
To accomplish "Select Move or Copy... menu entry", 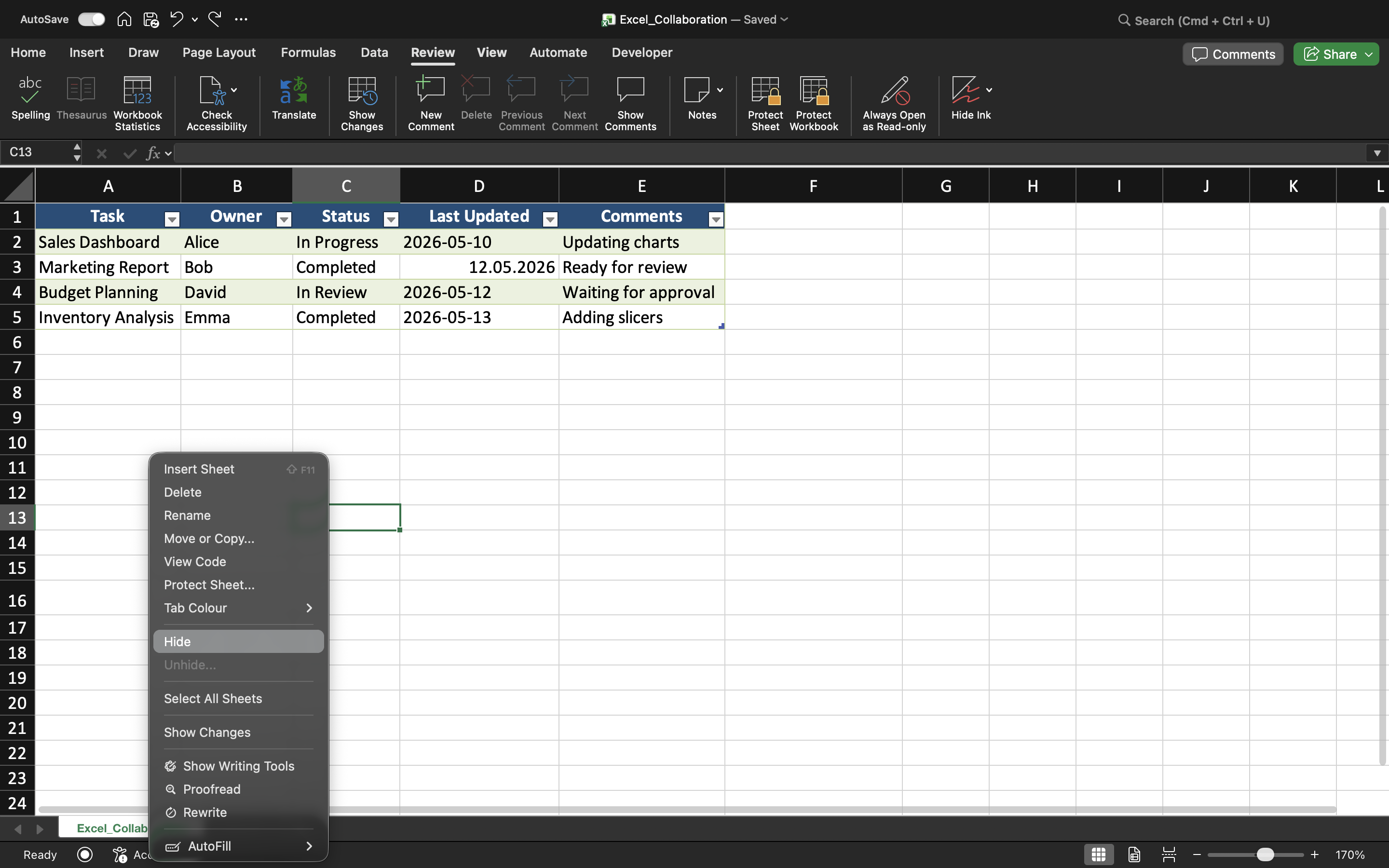I will [x=239, y=539].
